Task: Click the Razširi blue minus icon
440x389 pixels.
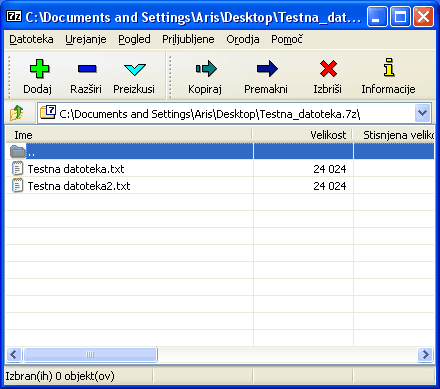Action: click(87, 69)
